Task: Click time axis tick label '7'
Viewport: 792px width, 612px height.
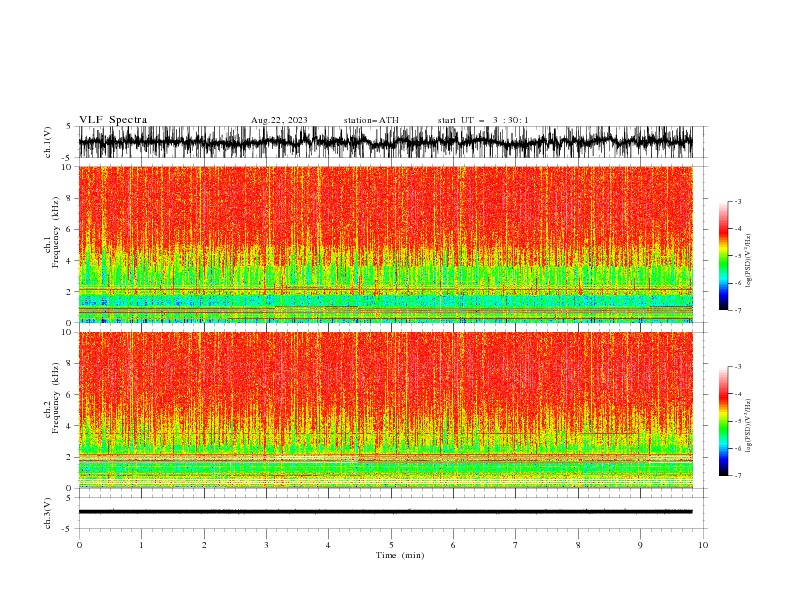Action: point(516,545)
